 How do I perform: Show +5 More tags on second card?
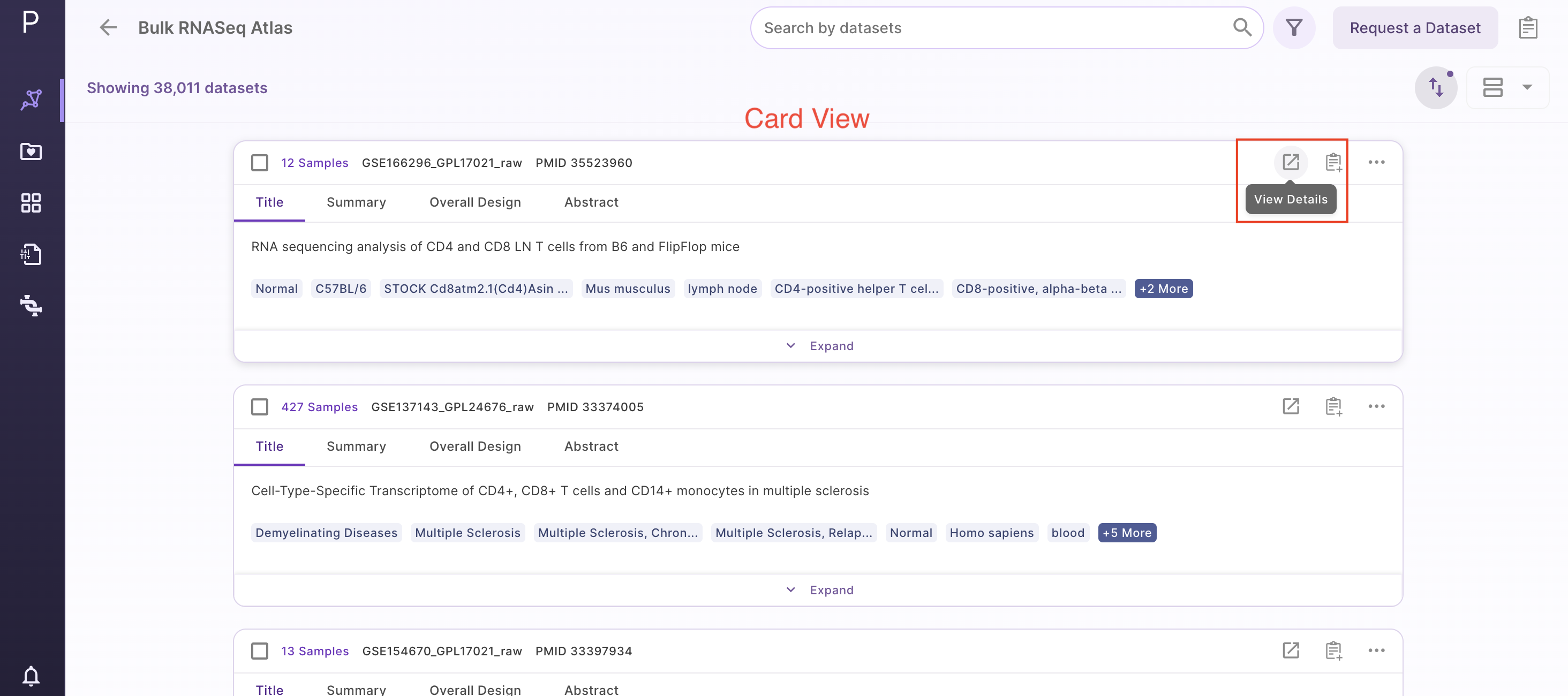tap(1127, 532)
